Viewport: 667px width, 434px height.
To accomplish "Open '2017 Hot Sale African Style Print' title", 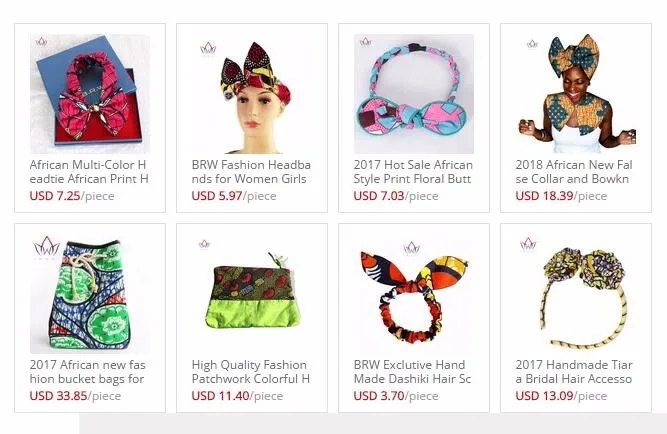I will click(x=413, y=171).
